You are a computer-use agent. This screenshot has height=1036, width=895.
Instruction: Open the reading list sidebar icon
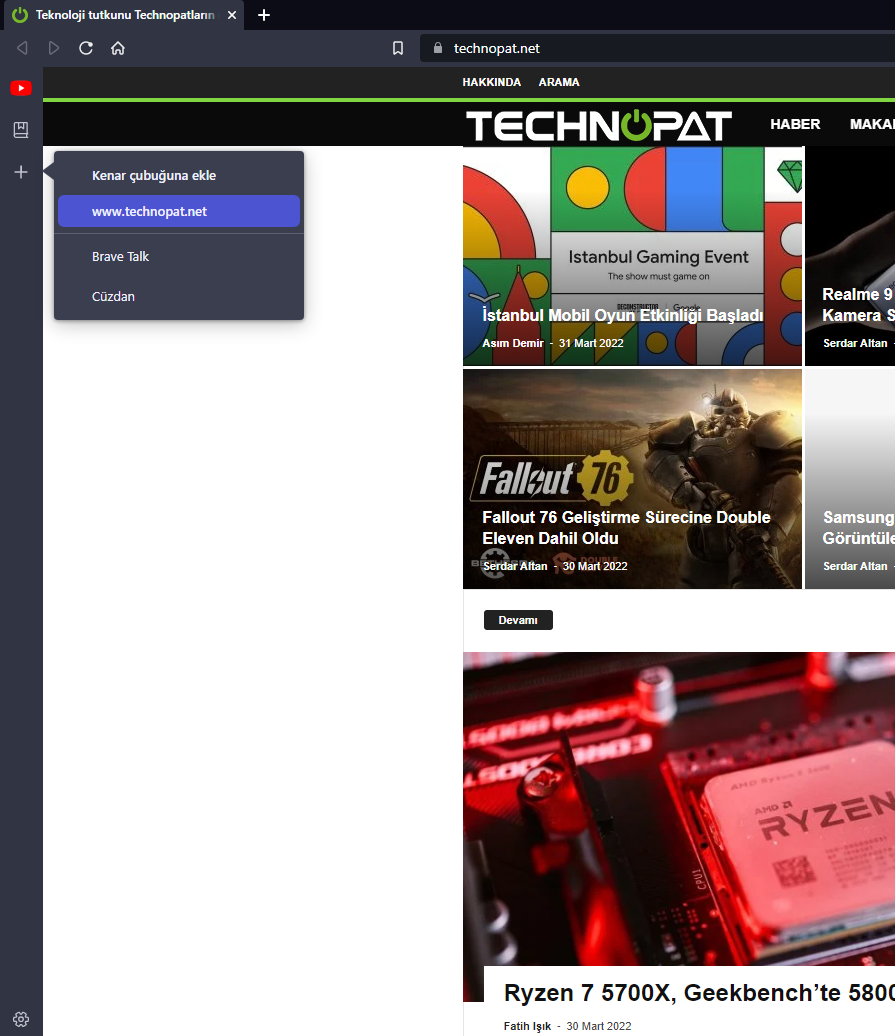point(20,130)
